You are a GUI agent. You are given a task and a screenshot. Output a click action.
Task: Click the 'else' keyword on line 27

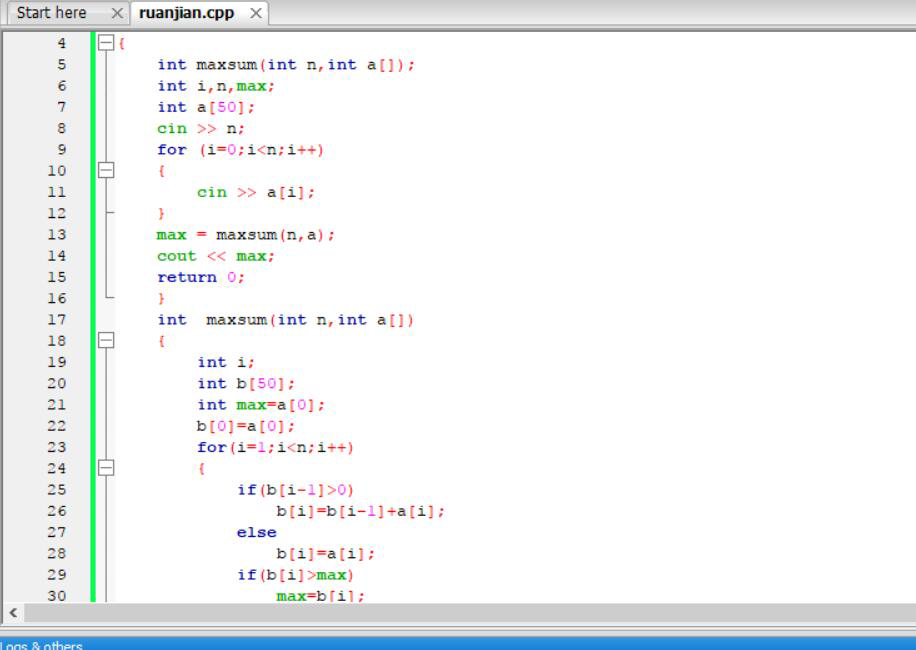pyautogui.click(x=256, y=532)
